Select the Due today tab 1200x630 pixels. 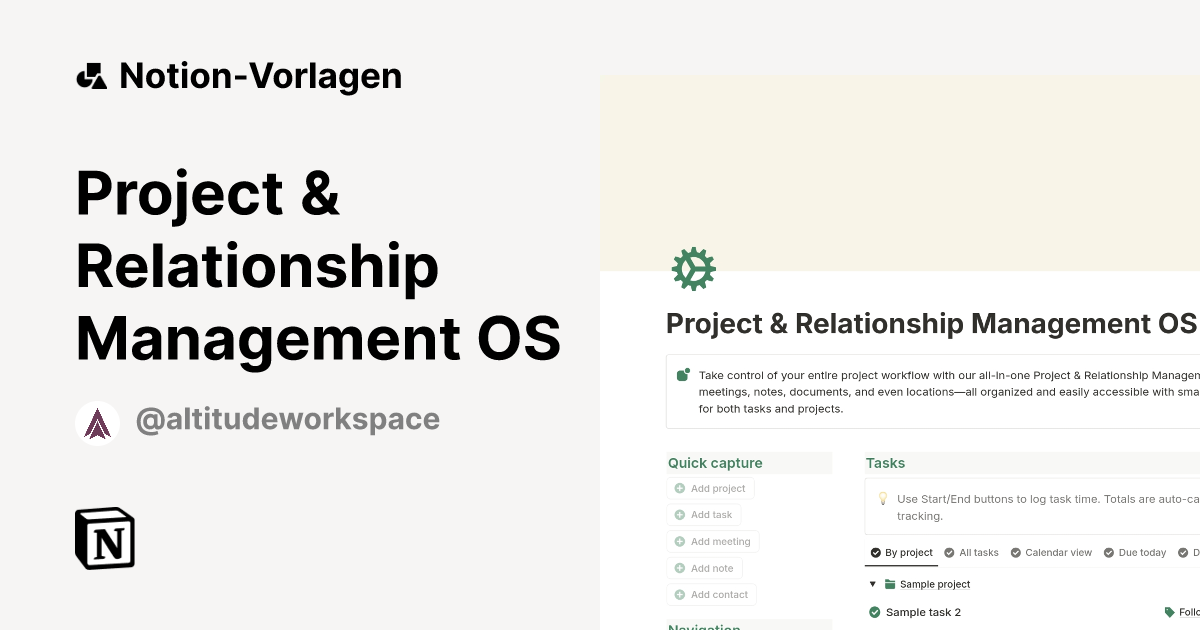coord(1135,552)
